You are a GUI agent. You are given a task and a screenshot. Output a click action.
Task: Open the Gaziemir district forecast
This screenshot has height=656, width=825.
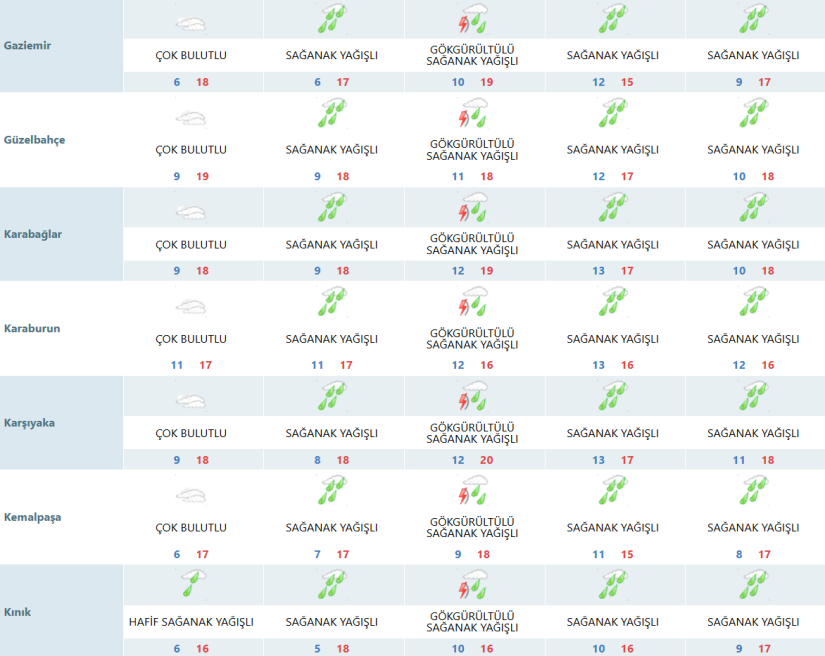(x=29, y=46)
